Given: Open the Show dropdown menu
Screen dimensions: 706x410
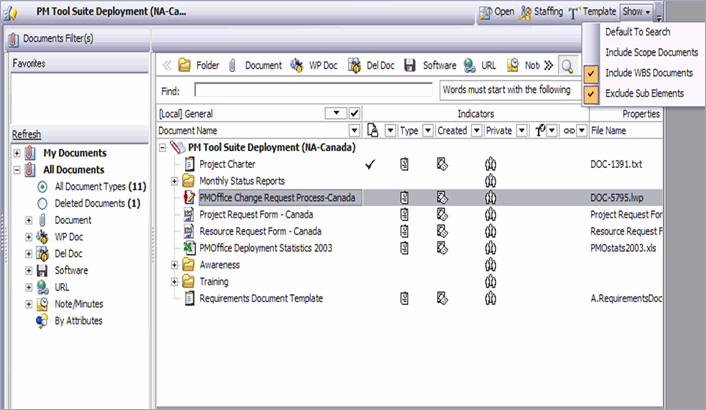Looking at the screenshot, I should [x=637, y=12].
